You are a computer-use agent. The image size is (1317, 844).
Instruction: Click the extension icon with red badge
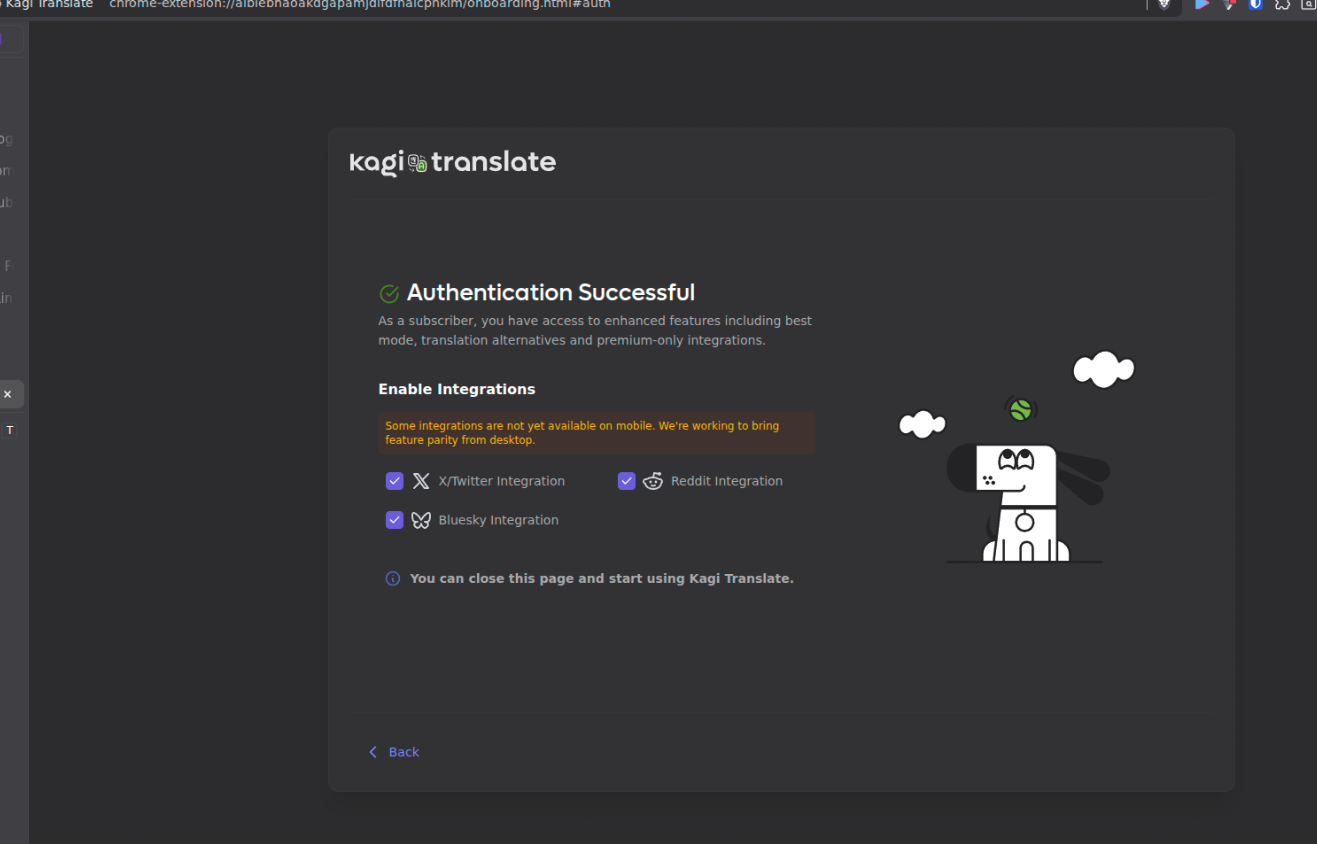pyautogui.click(x=1230, y=4)
